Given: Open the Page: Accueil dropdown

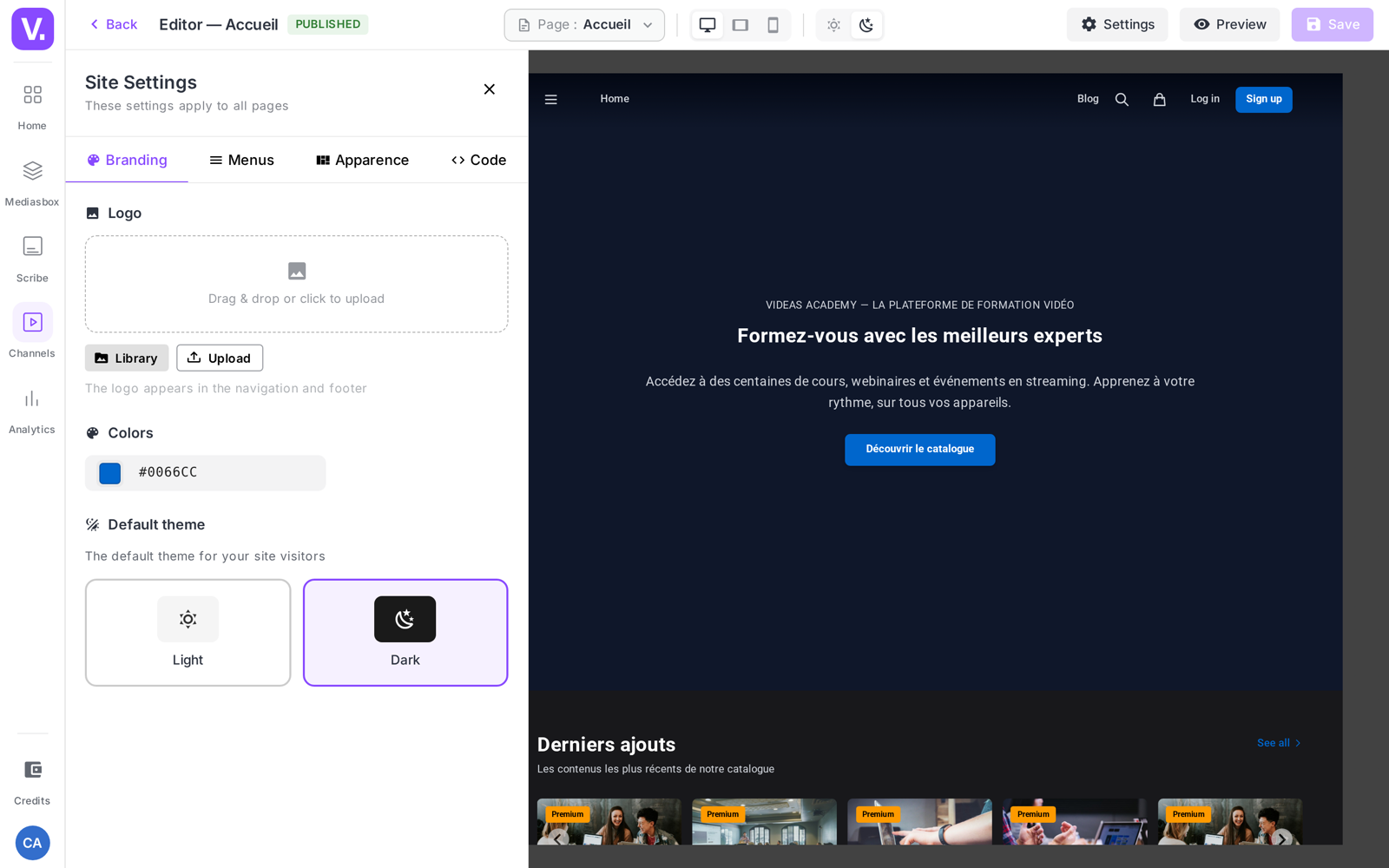Looking at the screenshot, I should [x=584, y=25].
